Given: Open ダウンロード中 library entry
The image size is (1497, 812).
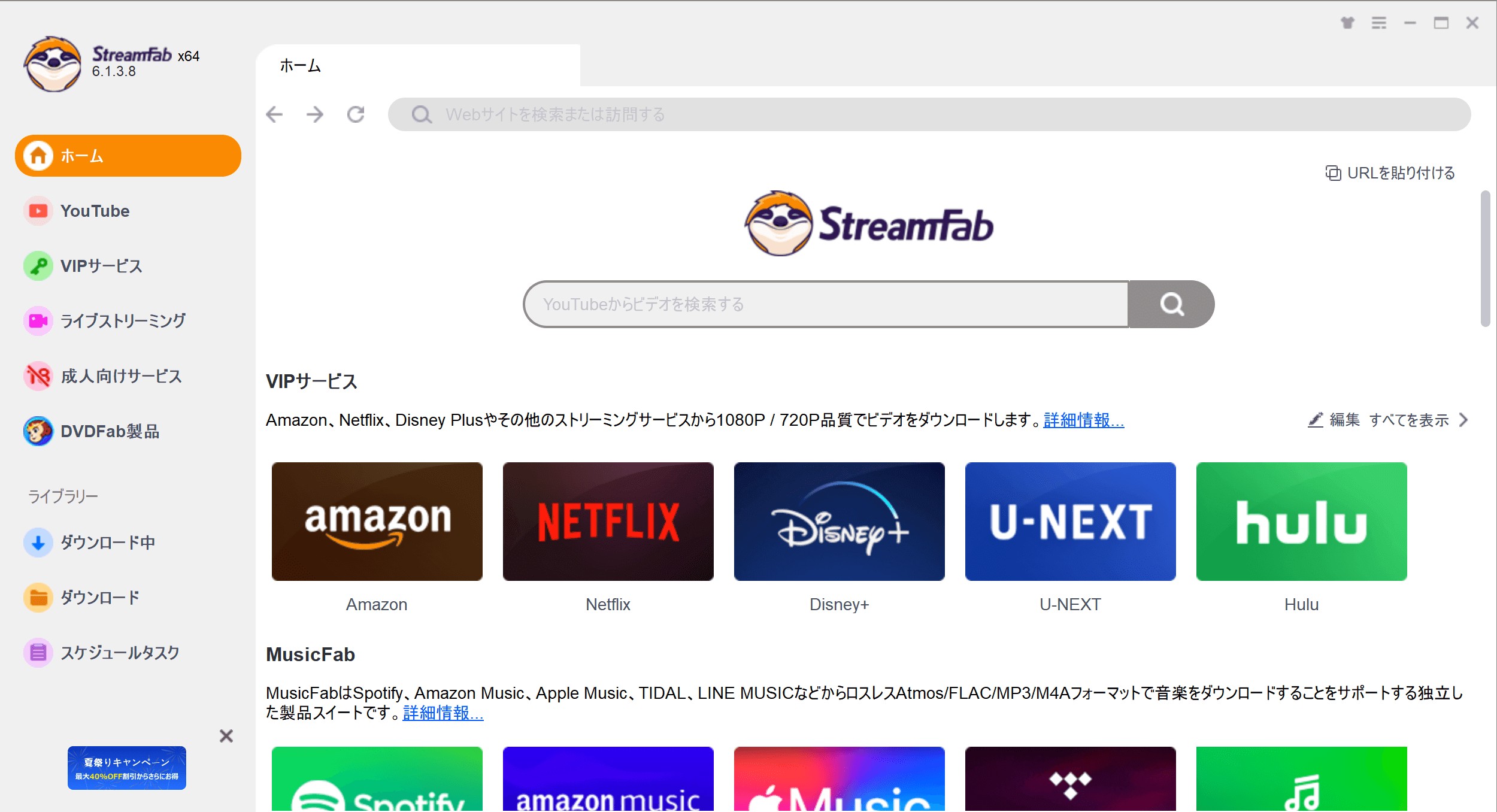Looking at the screenshot, I should click(x=128, y=543).
